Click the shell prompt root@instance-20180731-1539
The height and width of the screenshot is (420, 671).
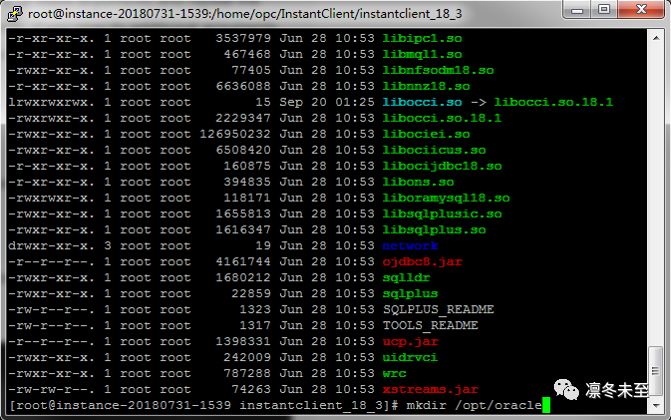[122, 405]
